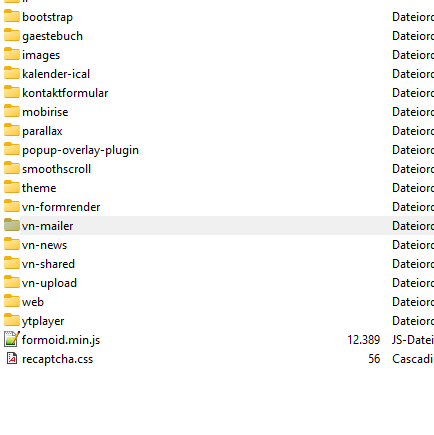Screen dimensions: 434x435
Task: Click the smoothscroll folder icon
Action: (x=12, y=168)
